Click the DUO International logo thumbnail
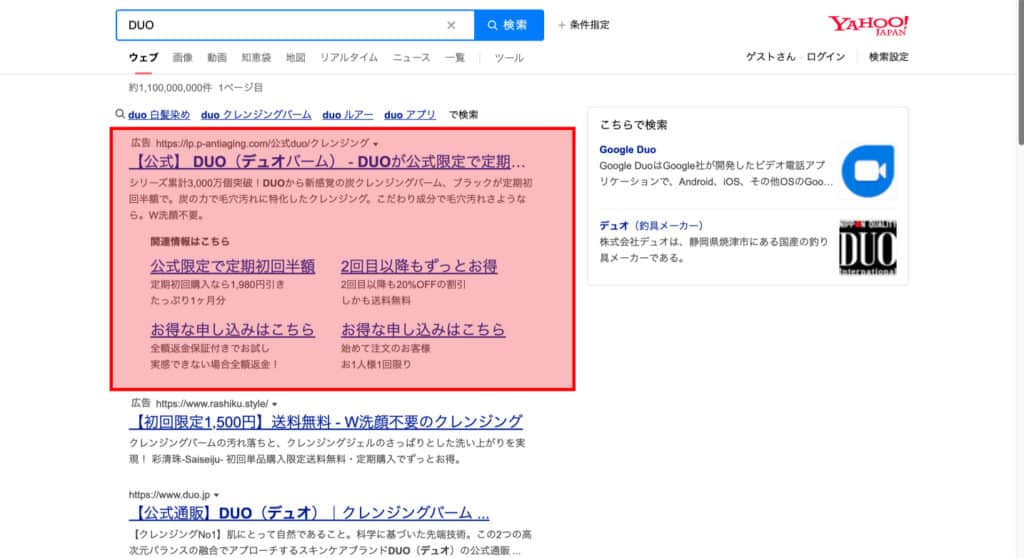 (x=867, y=248)
